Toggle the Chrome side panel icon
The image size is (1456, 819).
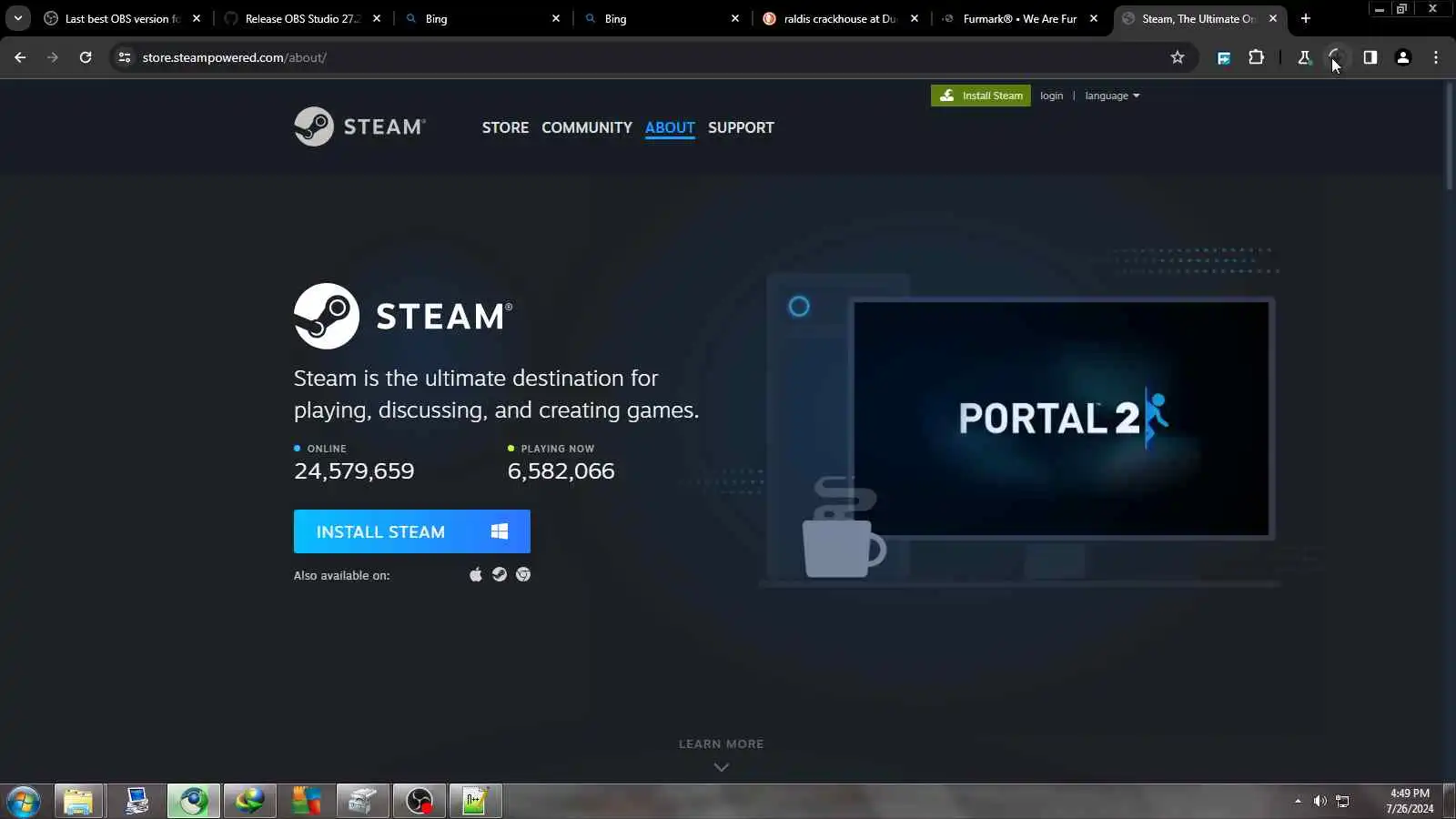pos(1370,57)
